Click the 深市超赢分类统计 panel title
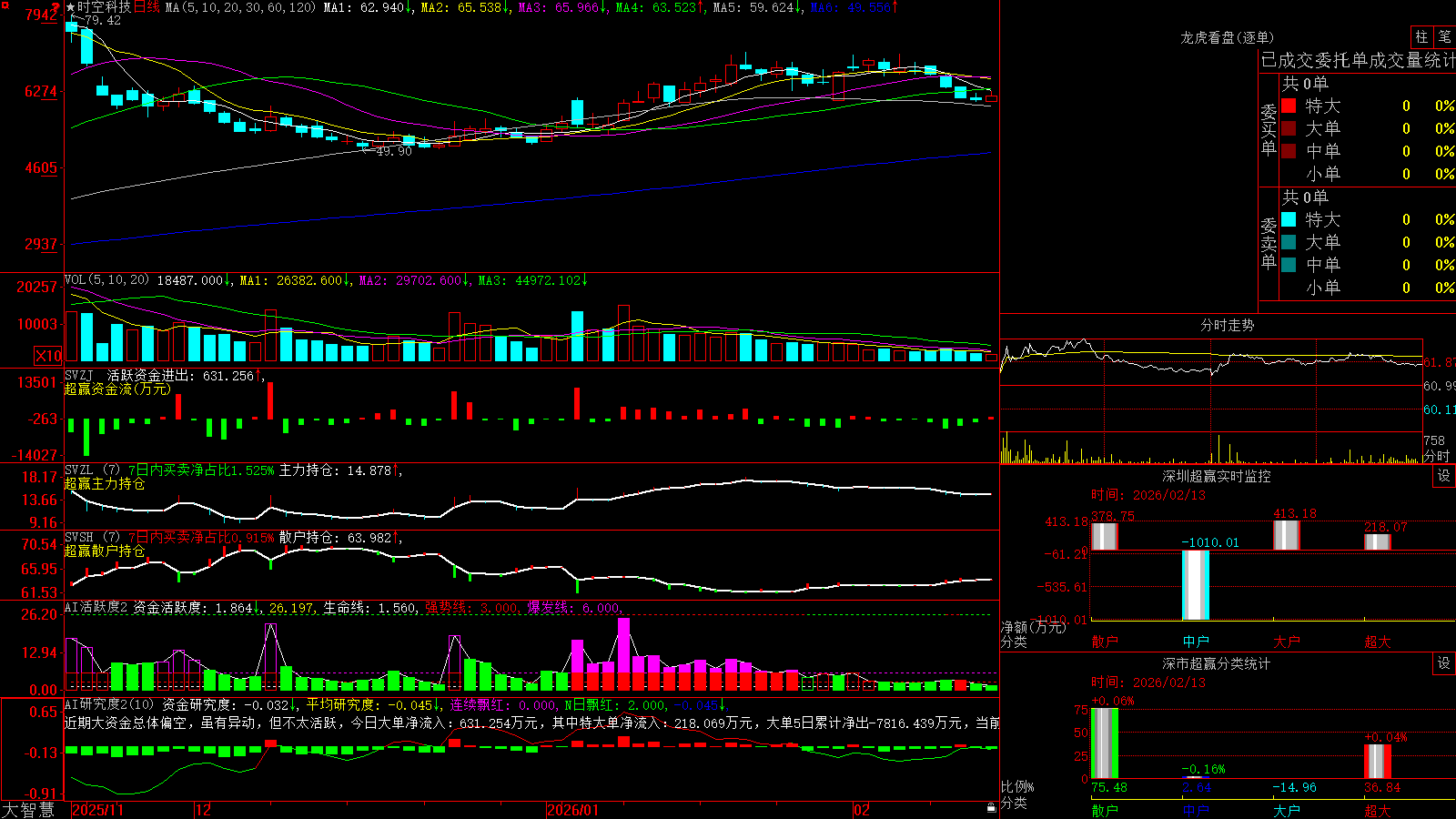Screen dimensions: 1456x819 tap(1216, 663)
